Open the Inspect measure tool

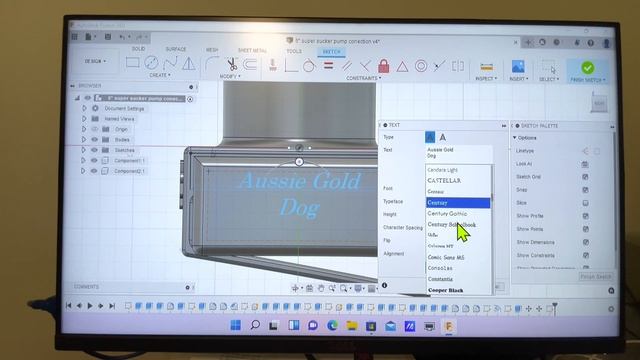coord(486,67)
